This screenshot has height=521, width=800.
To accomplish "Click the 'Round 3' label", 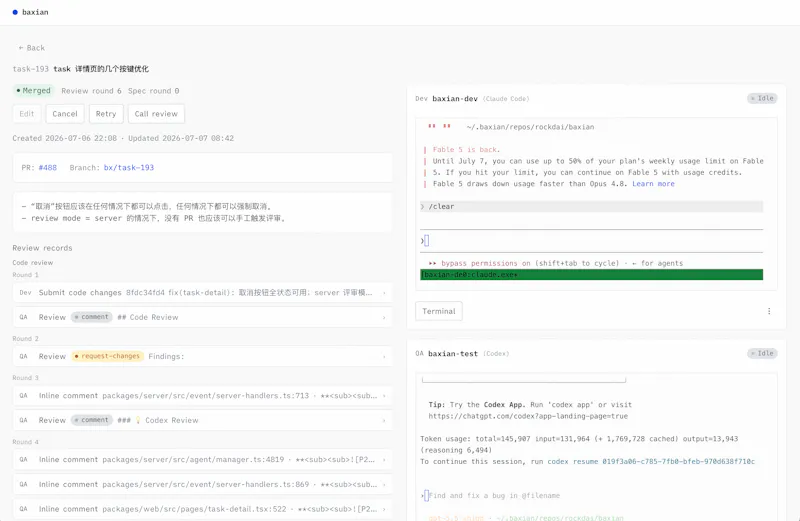I will (26, 378).
